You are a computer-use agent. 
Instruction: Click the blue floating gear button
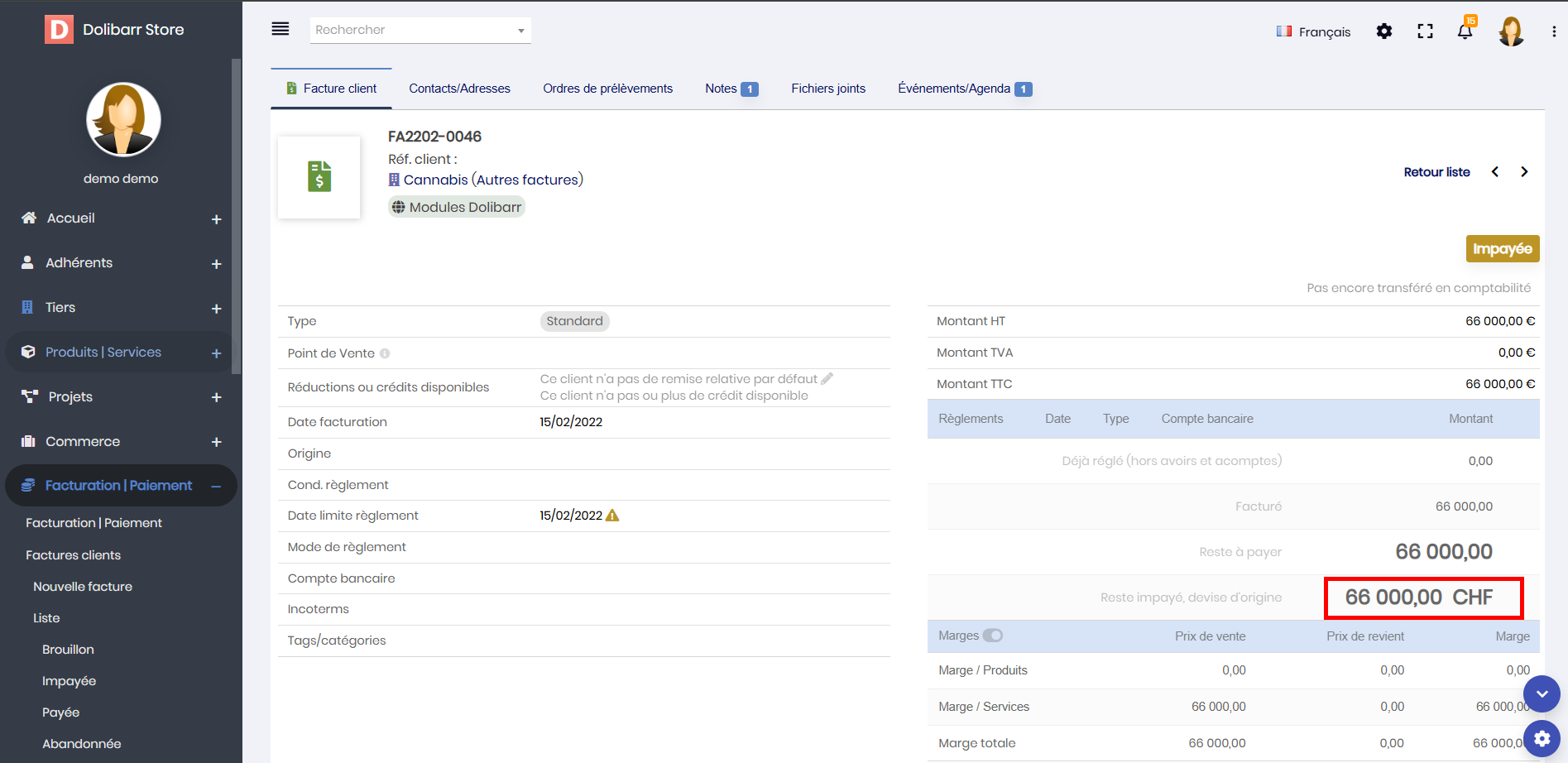click(x=1542, y=737)
